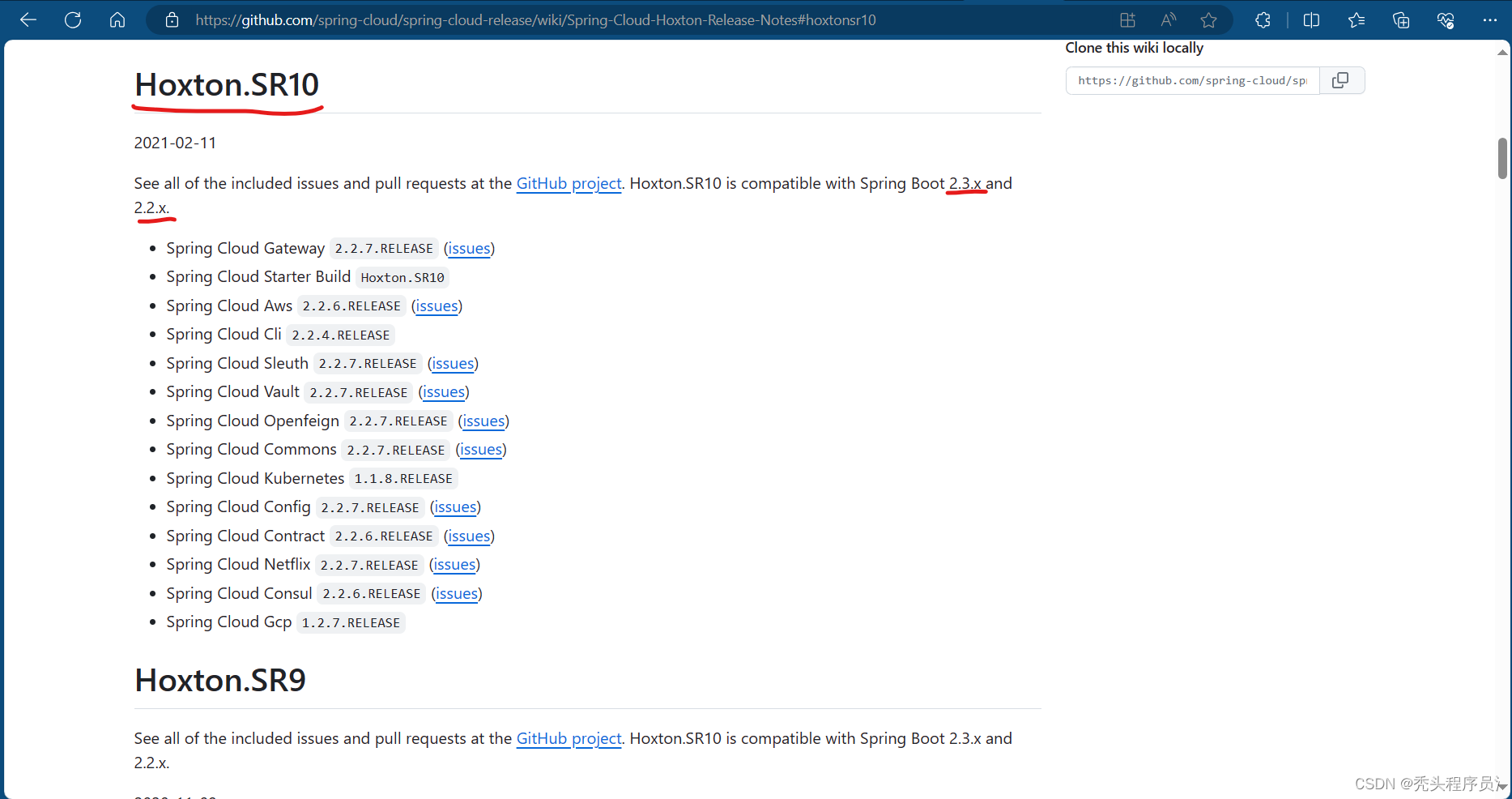Open issues link for Spring Cloud Config

[x=455, y=507]
